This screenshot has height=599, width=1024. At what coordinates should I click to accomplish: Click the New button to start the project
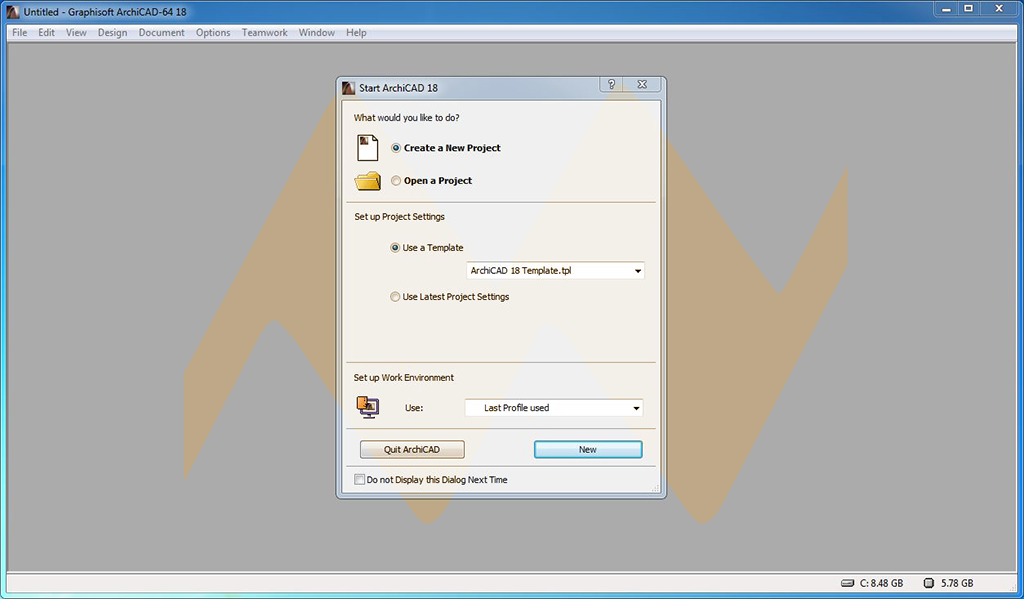[588, 449]
